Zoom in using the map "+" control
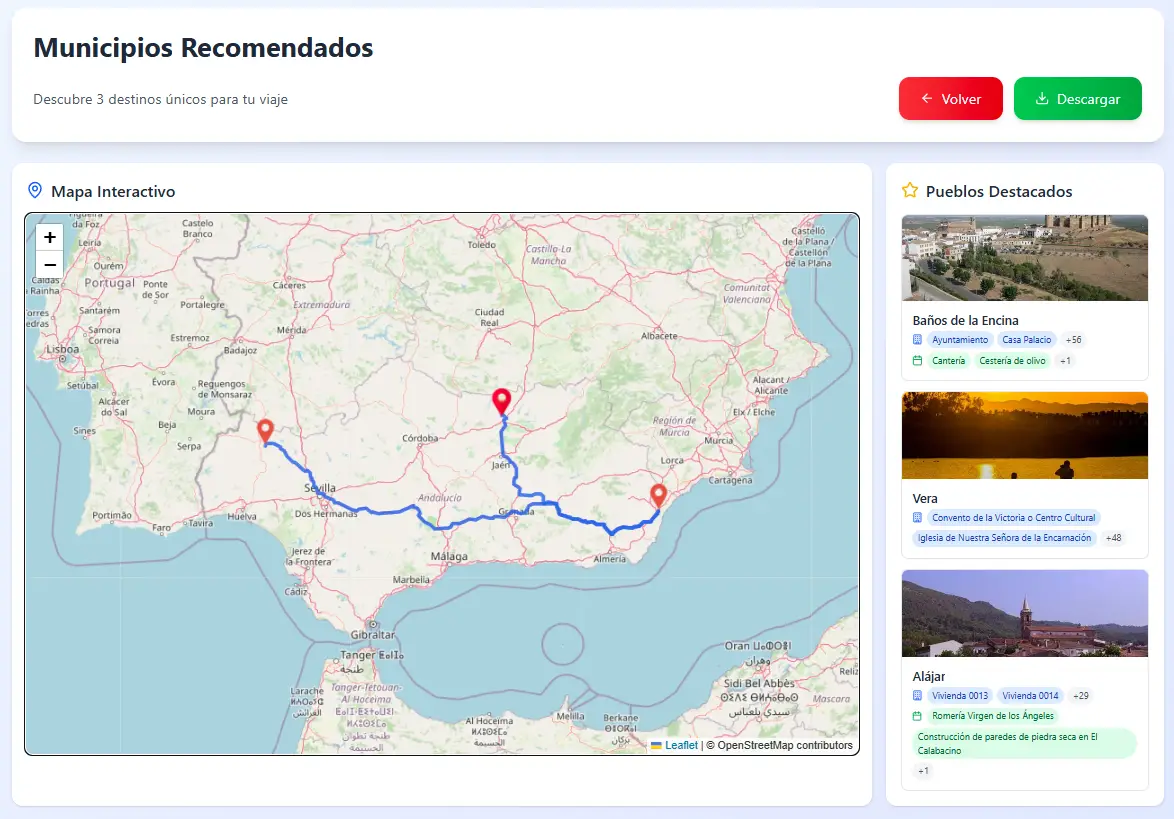This screenshot has height=819, width=1174. [49, 237]
